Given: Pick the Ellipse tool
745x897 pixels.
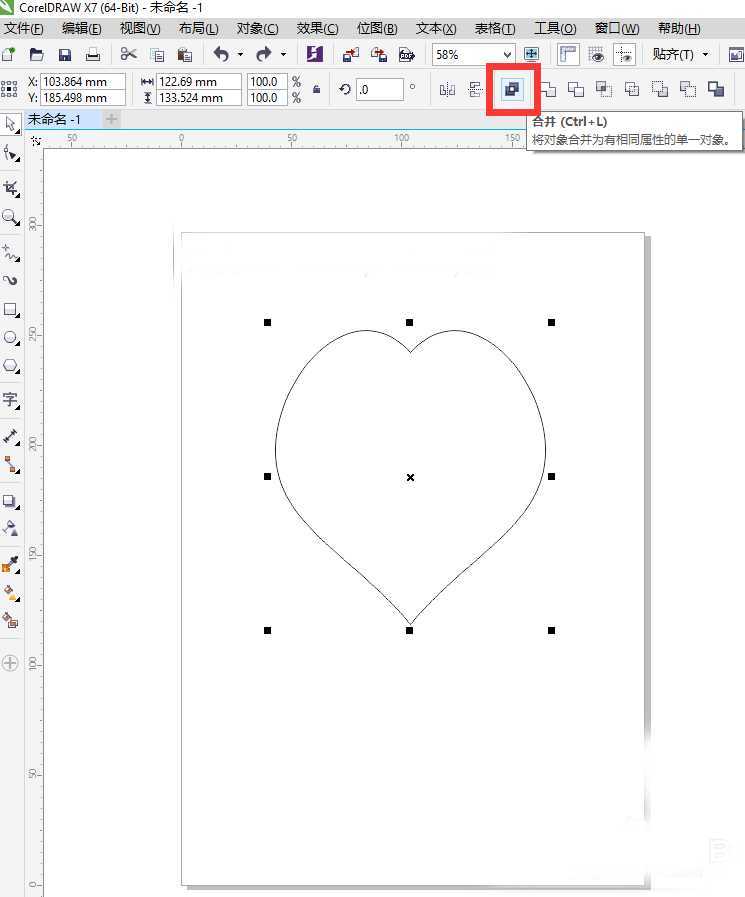Looking at the screenshot, I should pos(11,338).
